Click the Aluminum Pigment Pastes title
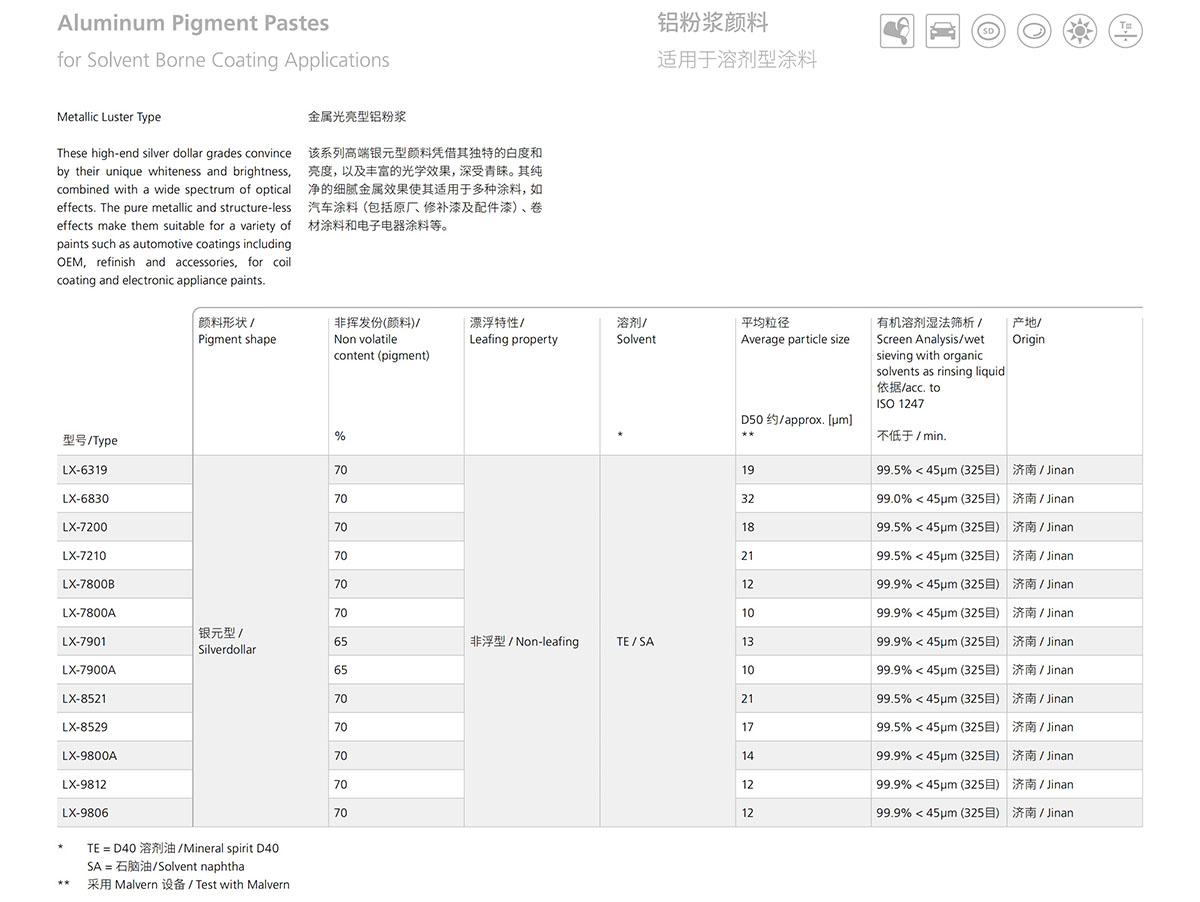 193,23
